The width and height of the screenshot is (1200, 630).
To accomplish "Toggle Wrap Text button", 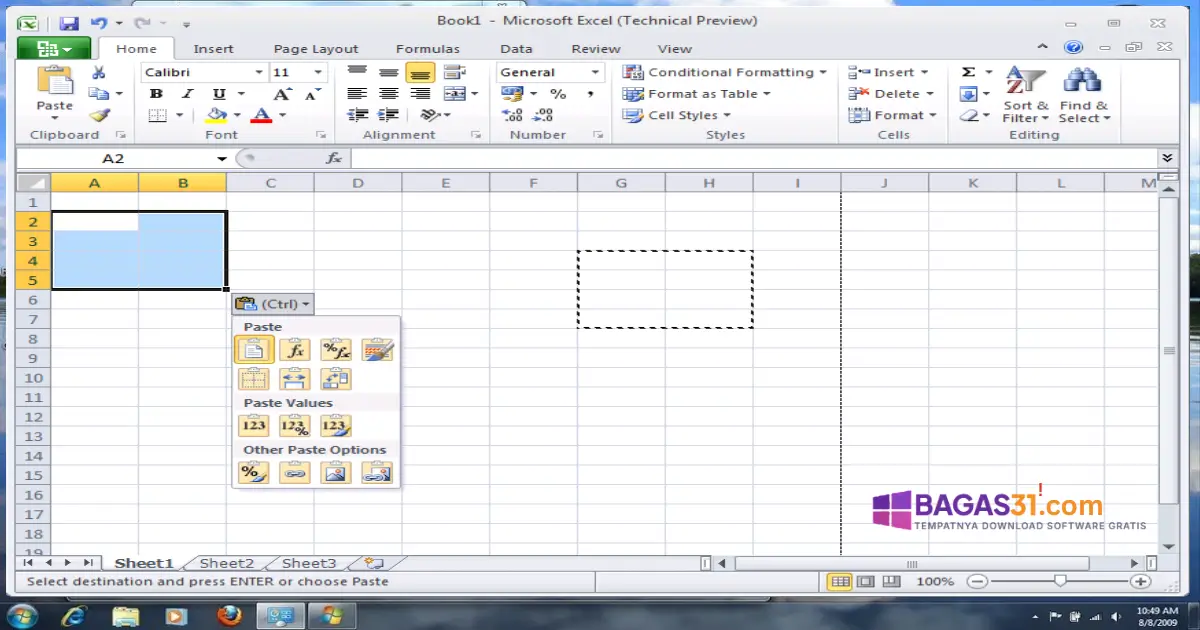I will point(455,72).
